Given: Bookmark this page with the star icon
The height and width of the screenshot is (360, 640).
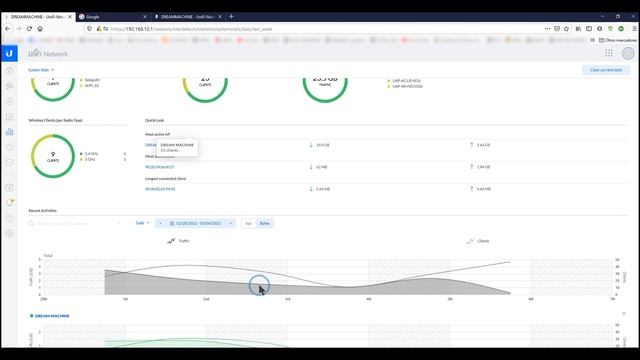Looking at the screenshot, I should [x=567, y=29].
